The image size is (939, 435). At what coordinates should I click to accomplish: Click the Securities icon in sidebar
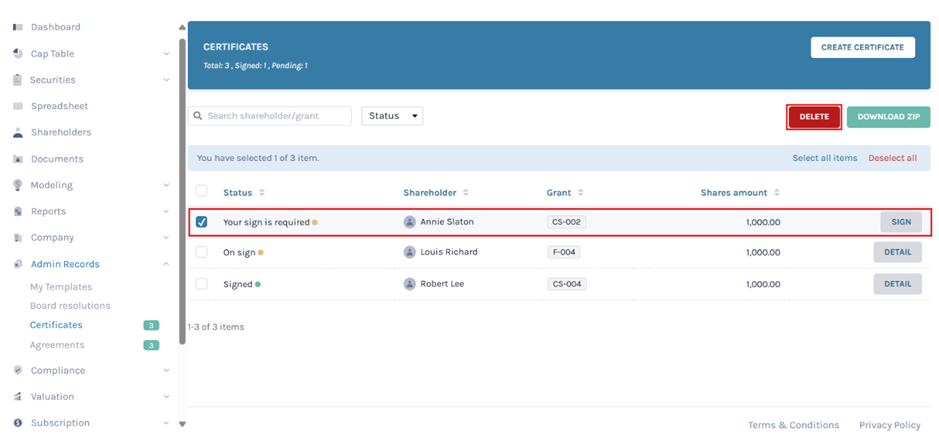point(18,80)
